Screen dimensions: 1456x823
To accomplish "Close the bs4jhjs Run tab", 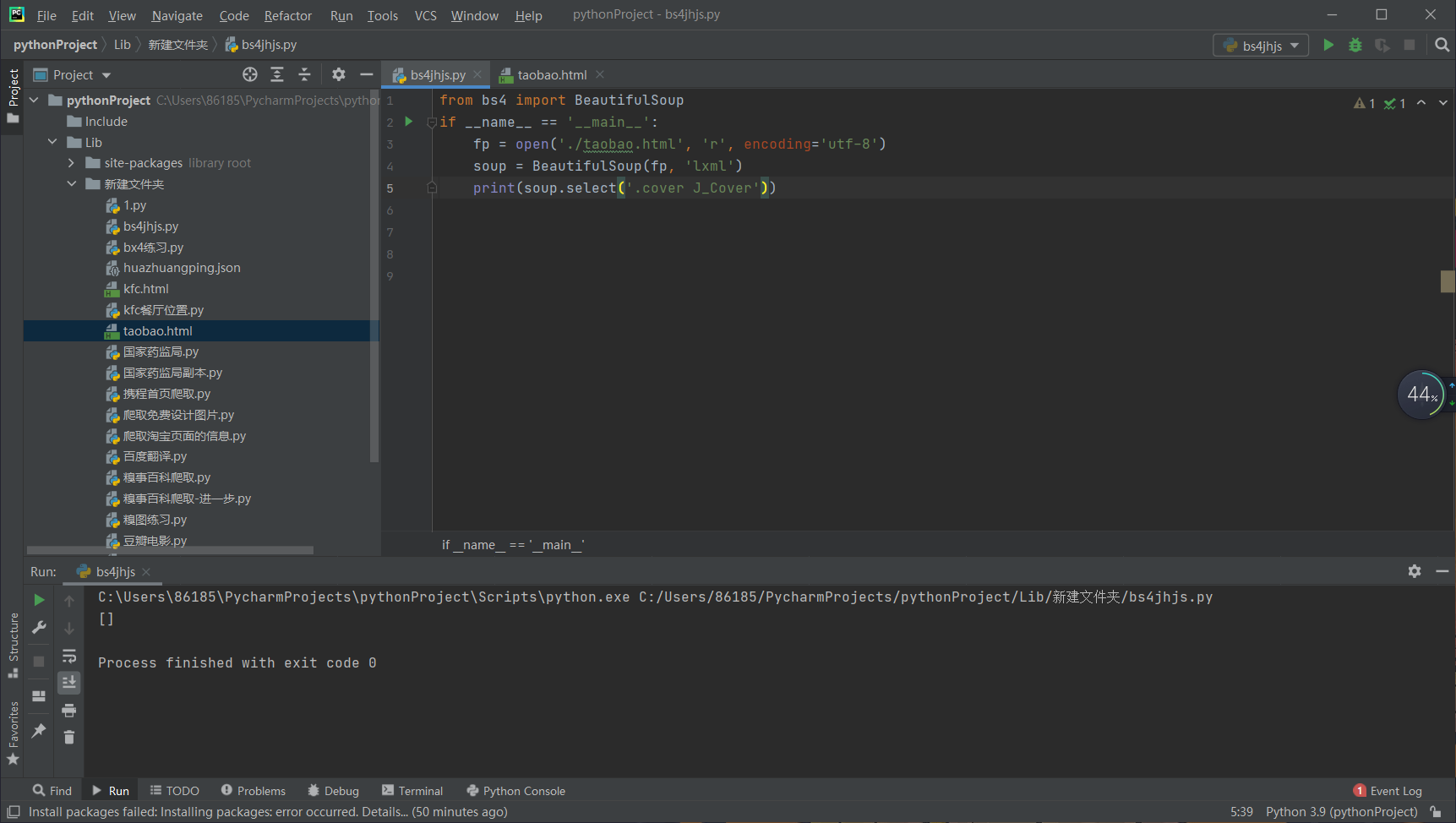I will click(146, 571).
